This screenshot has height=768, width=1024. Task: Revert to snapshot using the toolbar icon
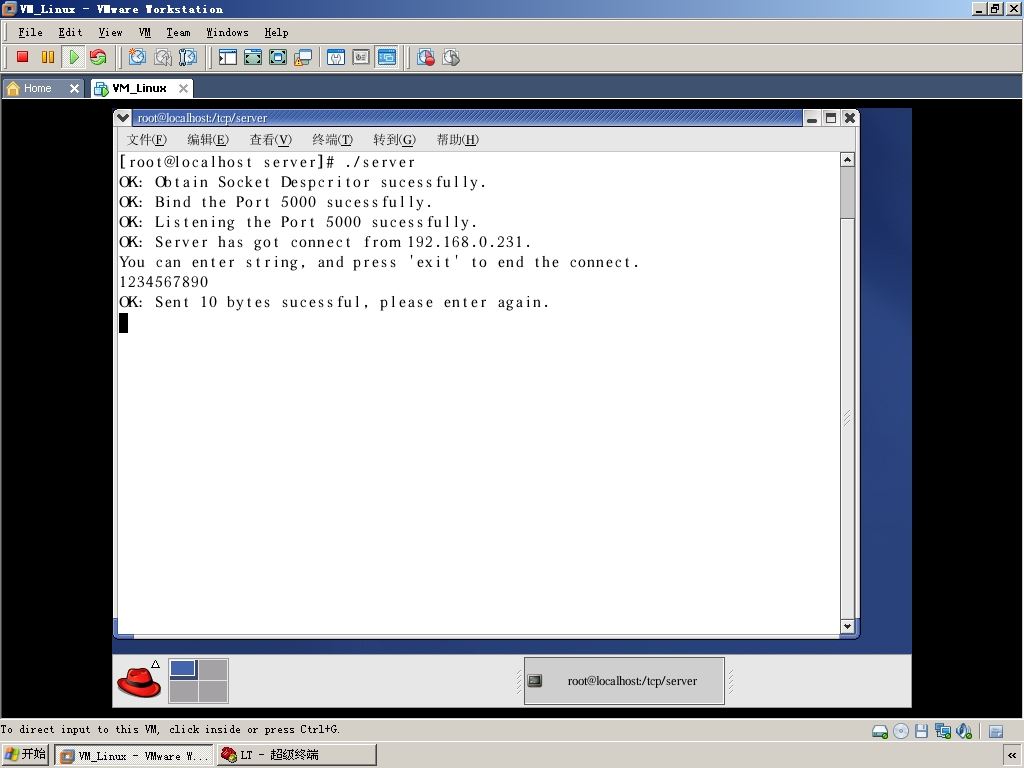(163, 57)
